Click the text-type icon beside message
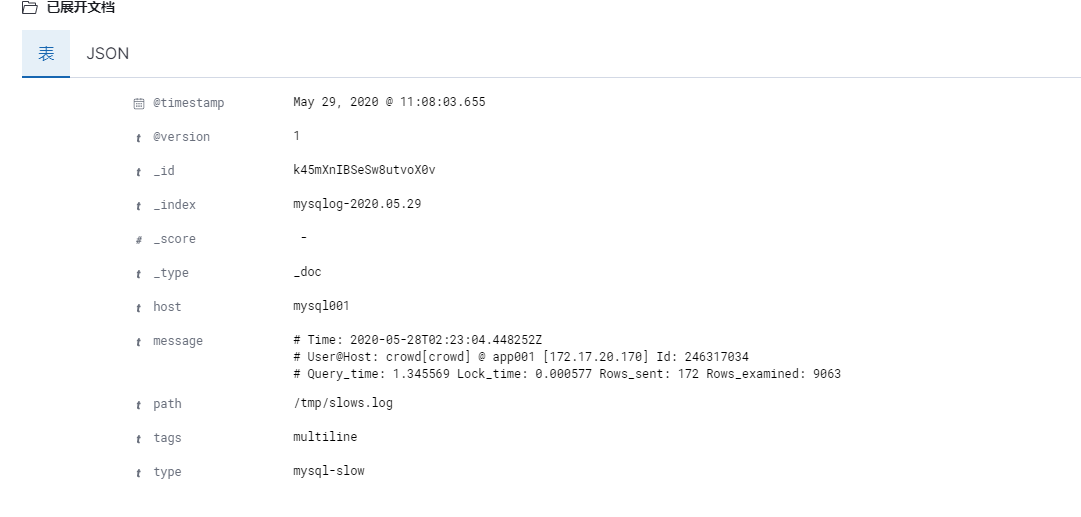The image size is (1081, 517). pos(139,342)
